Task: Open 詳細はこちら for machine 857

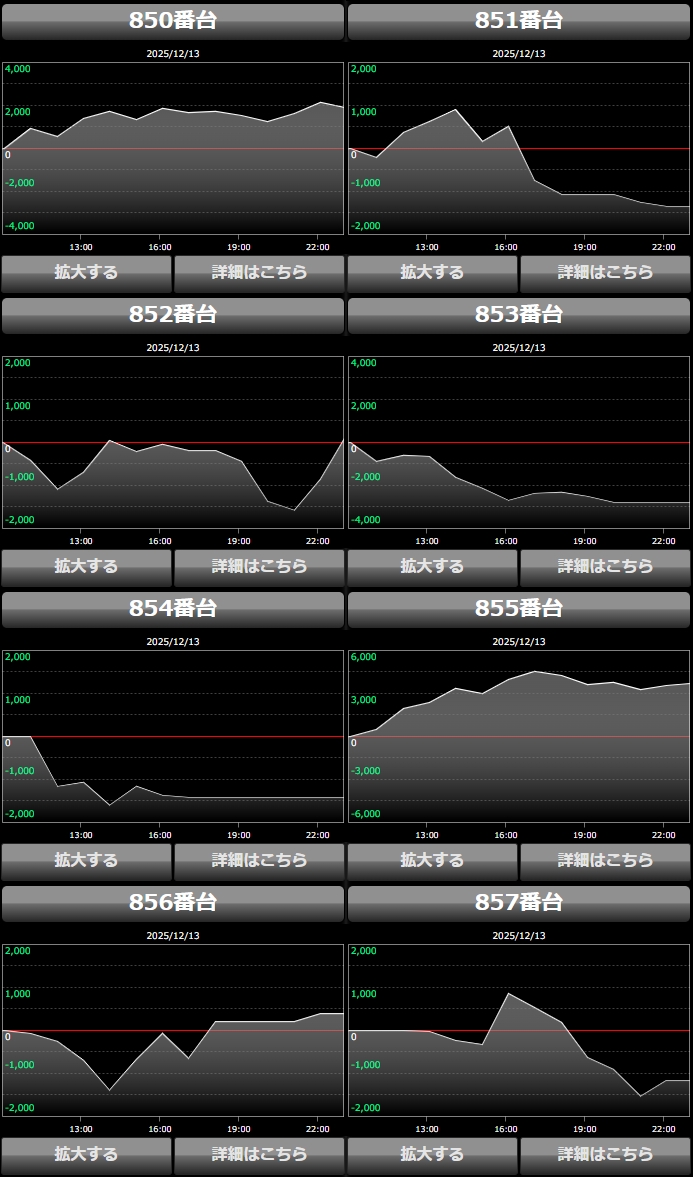Action: 605,1154
